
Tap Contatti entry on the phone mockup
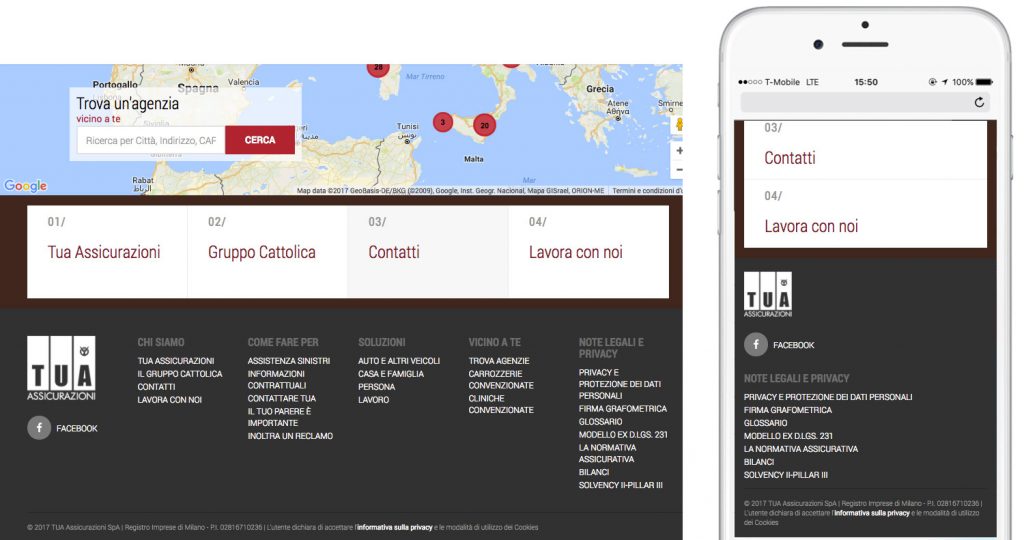point(865,150)
